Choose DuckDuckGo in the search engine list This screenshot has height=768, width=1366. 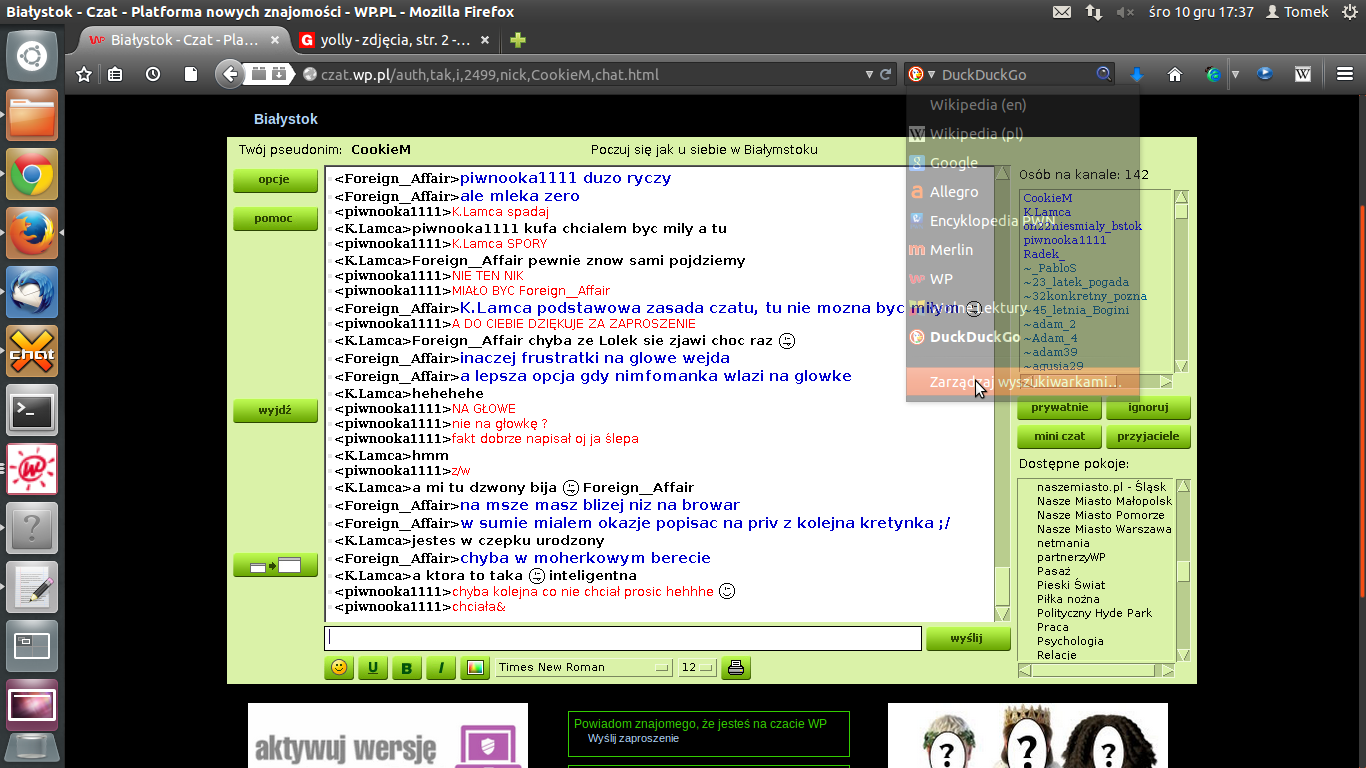coord(1023,337)
